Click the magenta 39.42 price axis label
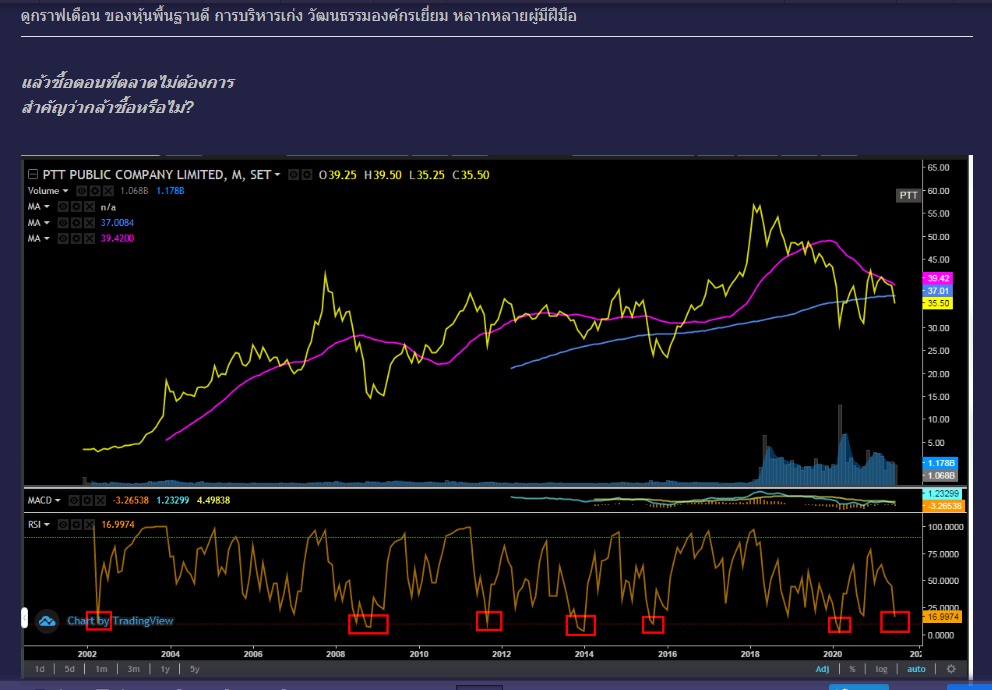 pyautogui.click(x=938, y=278)
